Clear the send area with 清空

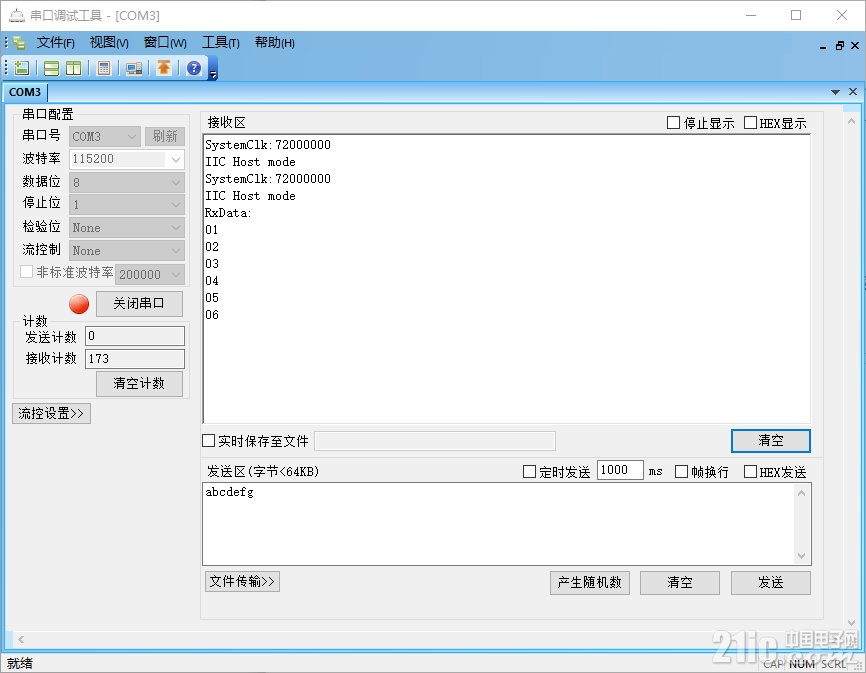(x=680, y=582)
